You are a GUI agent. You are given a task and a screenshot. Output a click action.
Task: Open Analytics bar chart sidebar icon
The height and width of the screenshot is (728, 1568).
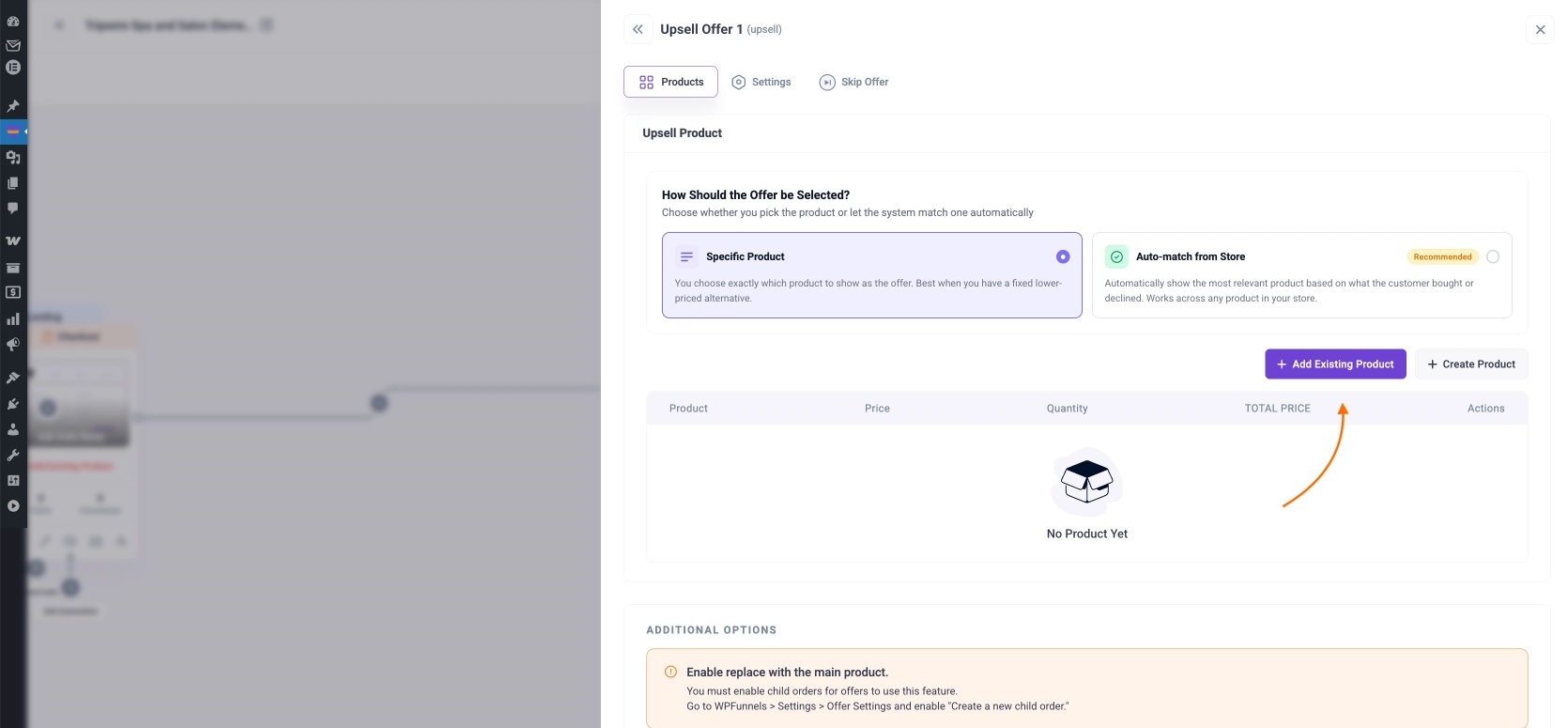[x=13, y=318]
